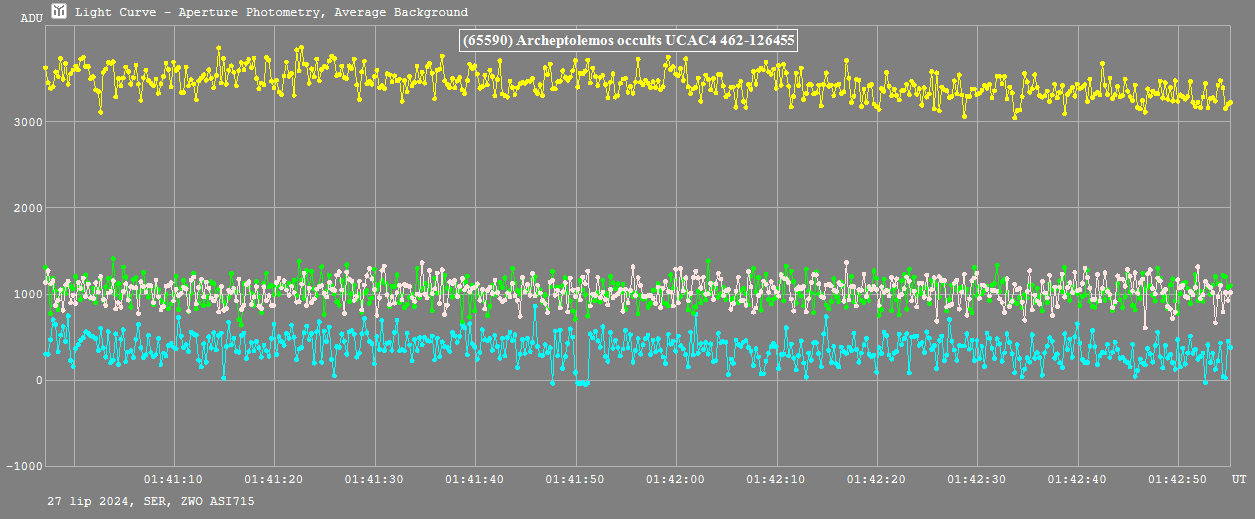This screenshot has width=1255, height=519.
Task: Click the "27 lip 2024, SER, ZWO ASI715" footer text
Action: point(150,500)
